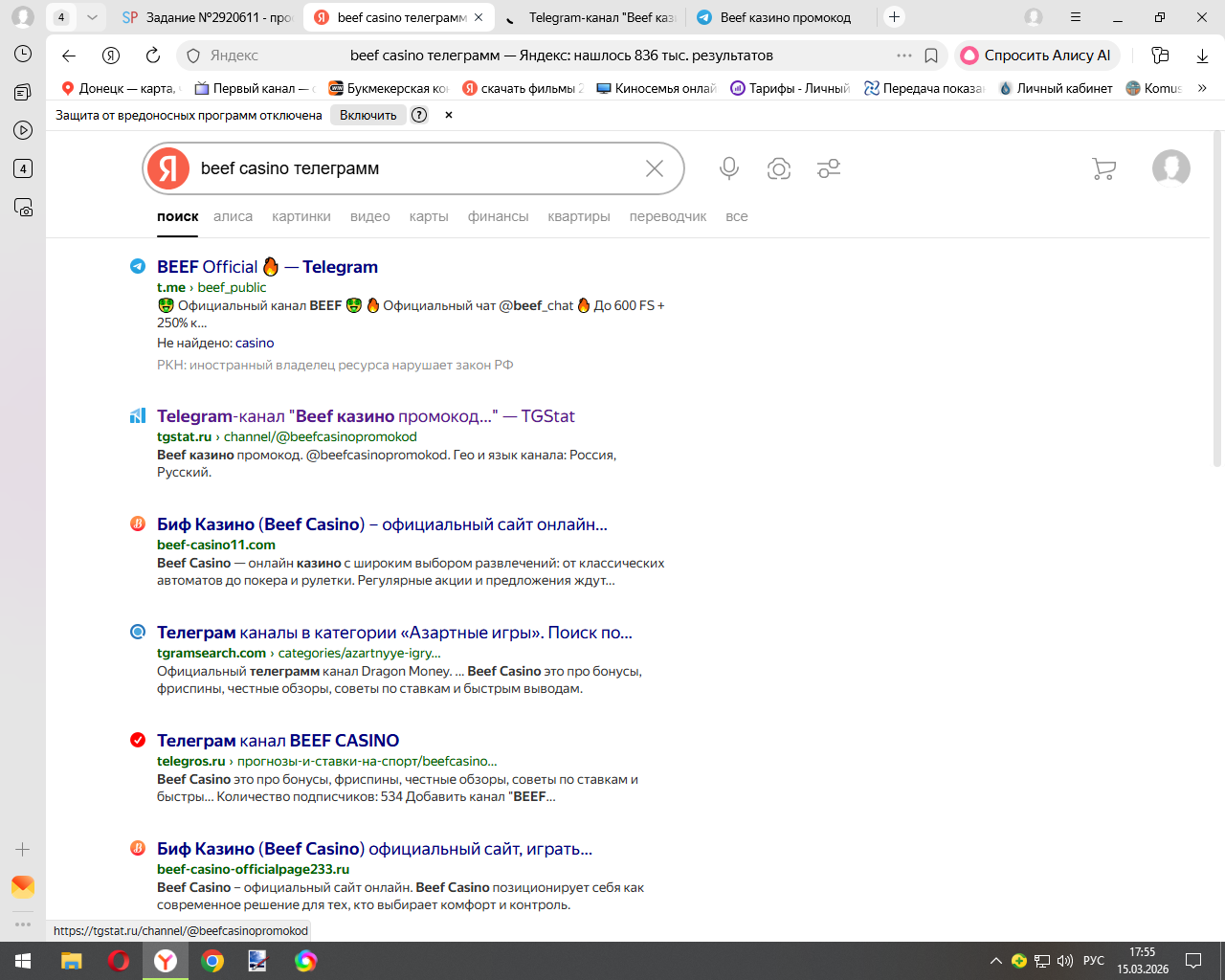Viewport: 1225px width, 980px height.
Task: Open the sidebar ellipsis more menu
Action: point(23,924)
